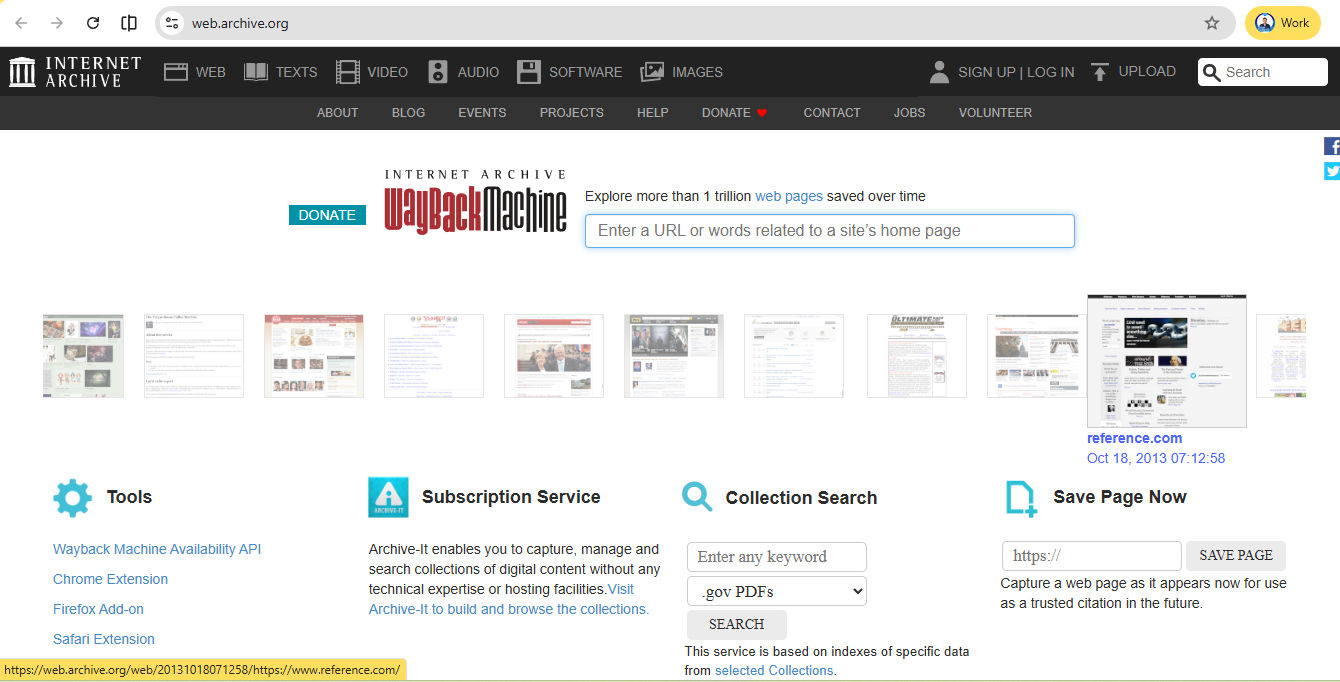Open the Images picture icon

click(652, 72)
